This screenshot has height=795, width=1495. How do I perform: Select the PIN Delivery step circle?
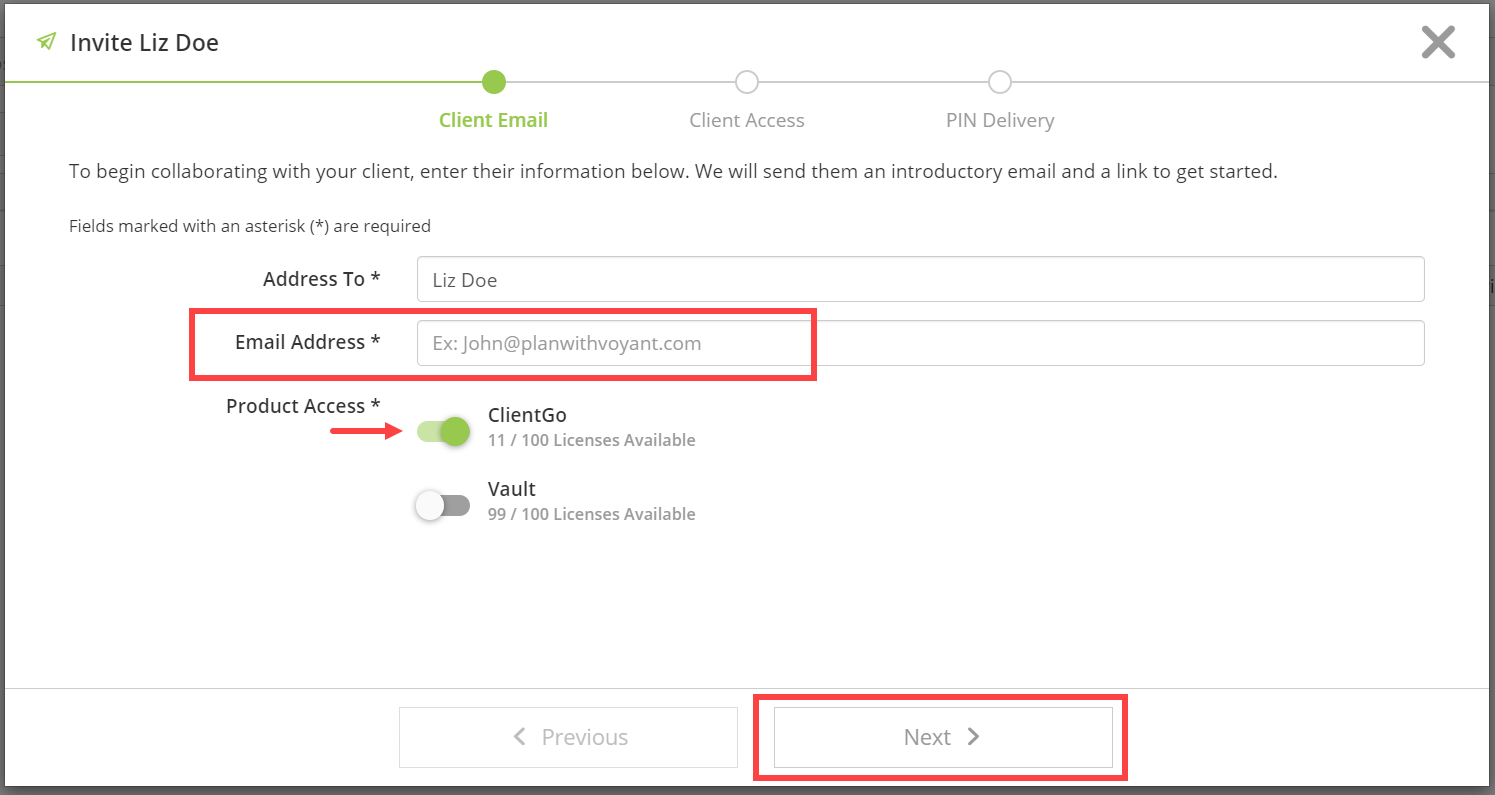tap(999, 82)
